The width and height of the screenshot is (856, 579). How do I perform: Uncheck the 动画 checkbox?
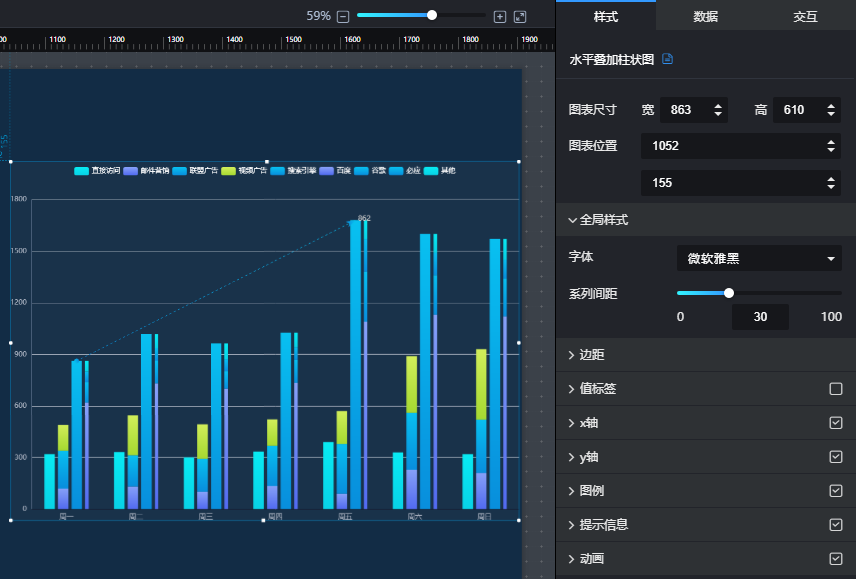tap(835, 558)
